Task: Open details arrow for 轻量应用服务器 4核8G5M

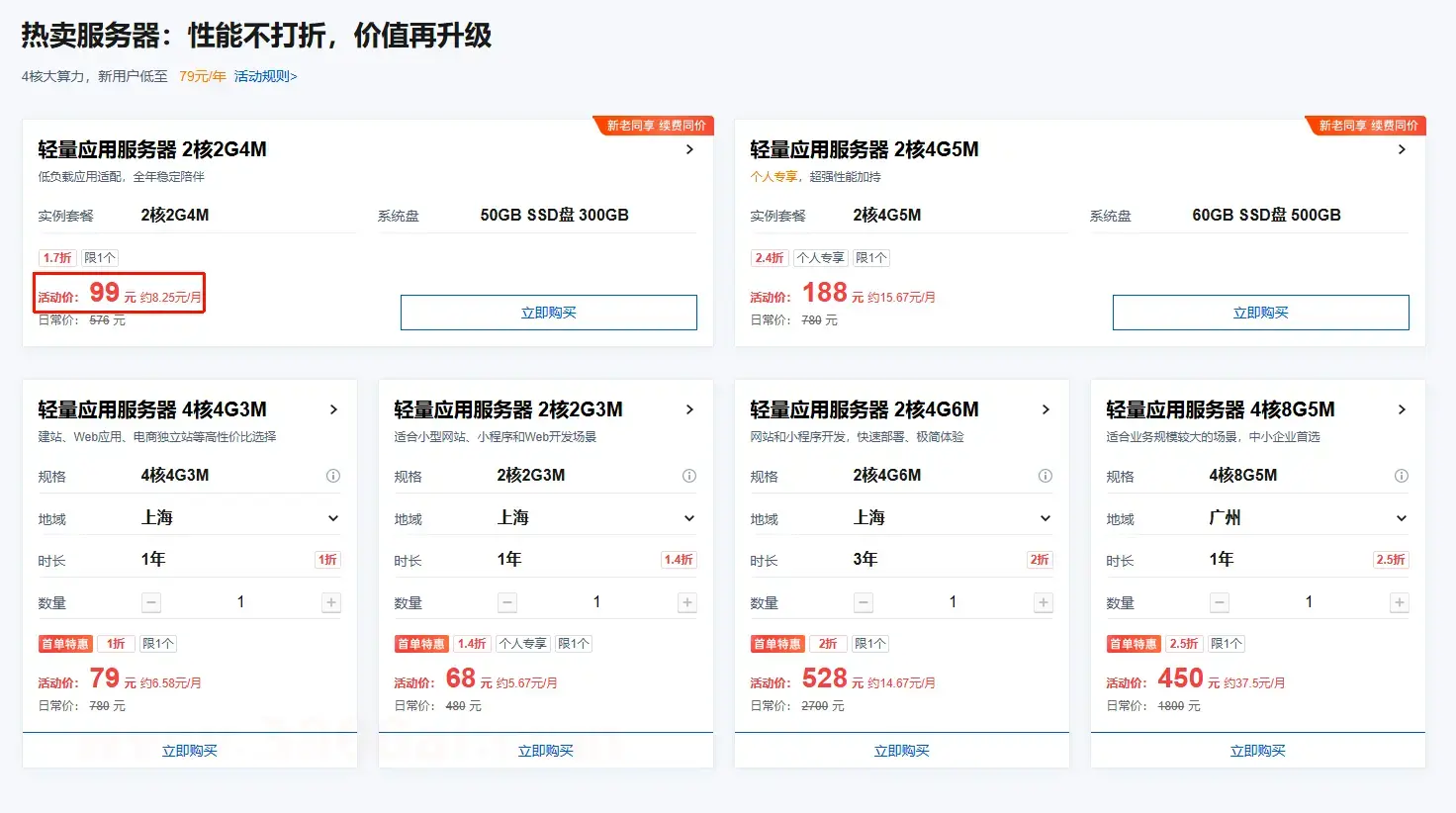Action: click(1402, 409)
